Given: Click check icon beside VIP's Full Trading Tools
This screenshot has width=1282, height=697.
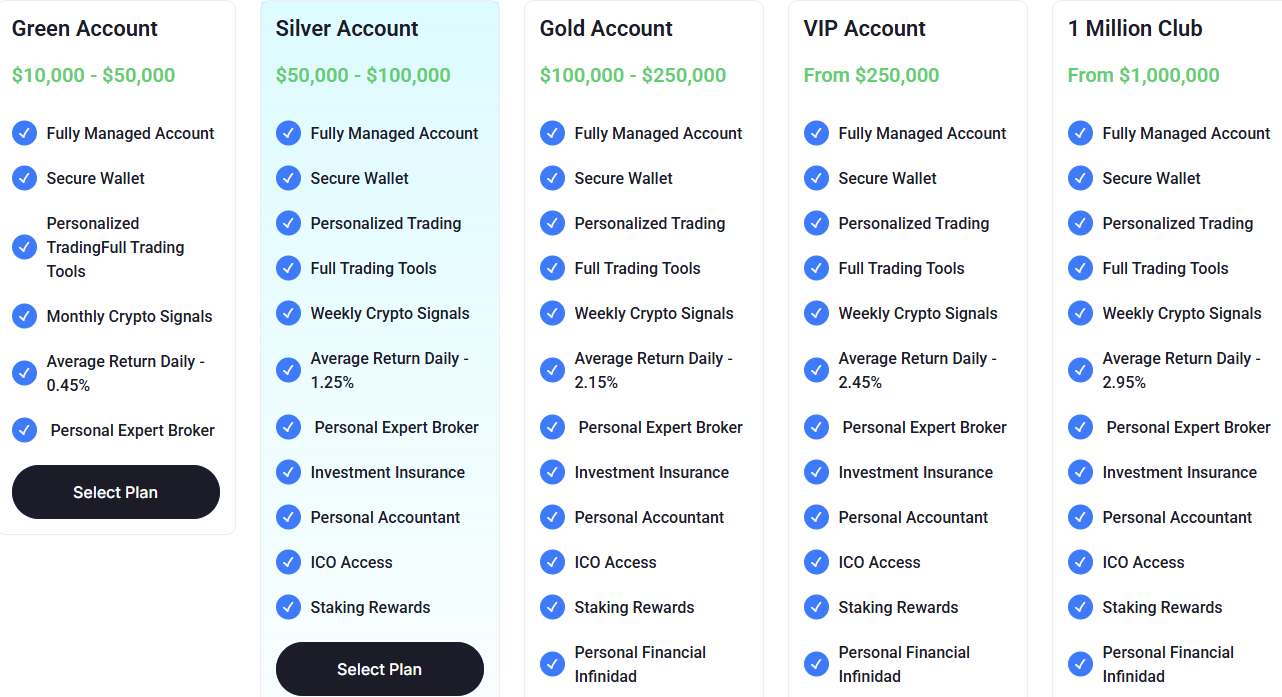Looking at the screenshot, I should coord(817,268).
